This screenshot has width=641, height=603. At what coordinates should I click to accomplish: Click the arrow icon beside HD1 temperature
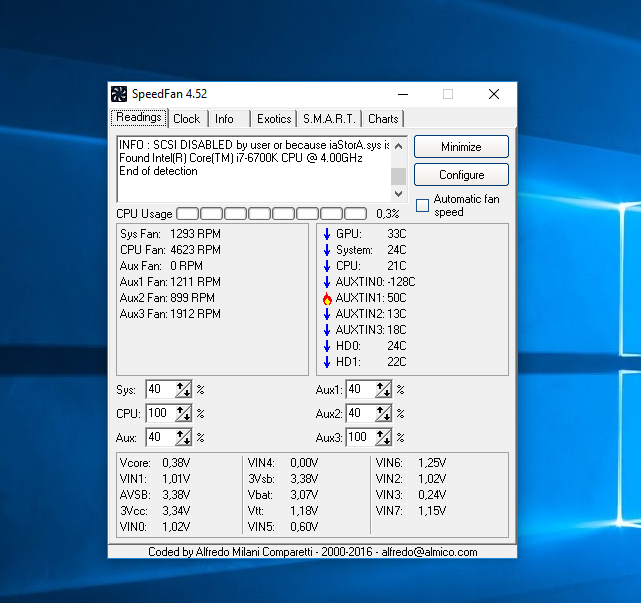tap(326, 362)
